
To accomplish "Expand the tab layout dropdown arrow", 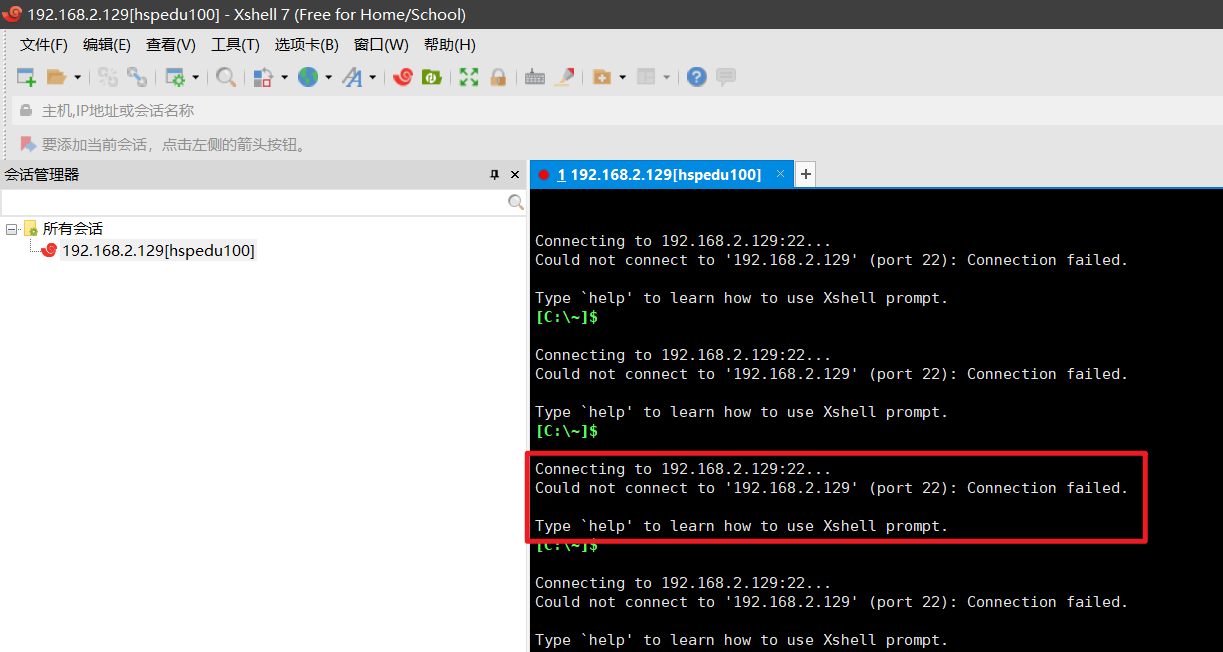I will pos(666,77).
